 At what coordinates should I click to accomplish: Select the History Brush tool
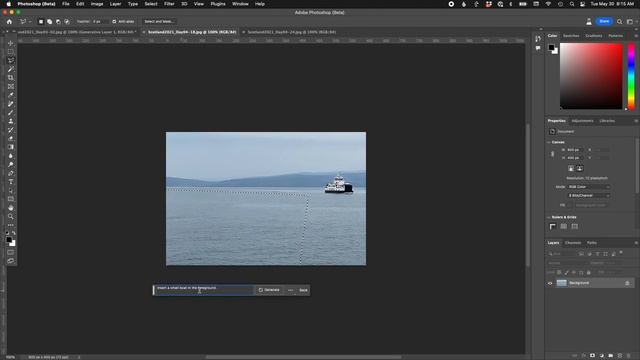[x=11, y=130]
